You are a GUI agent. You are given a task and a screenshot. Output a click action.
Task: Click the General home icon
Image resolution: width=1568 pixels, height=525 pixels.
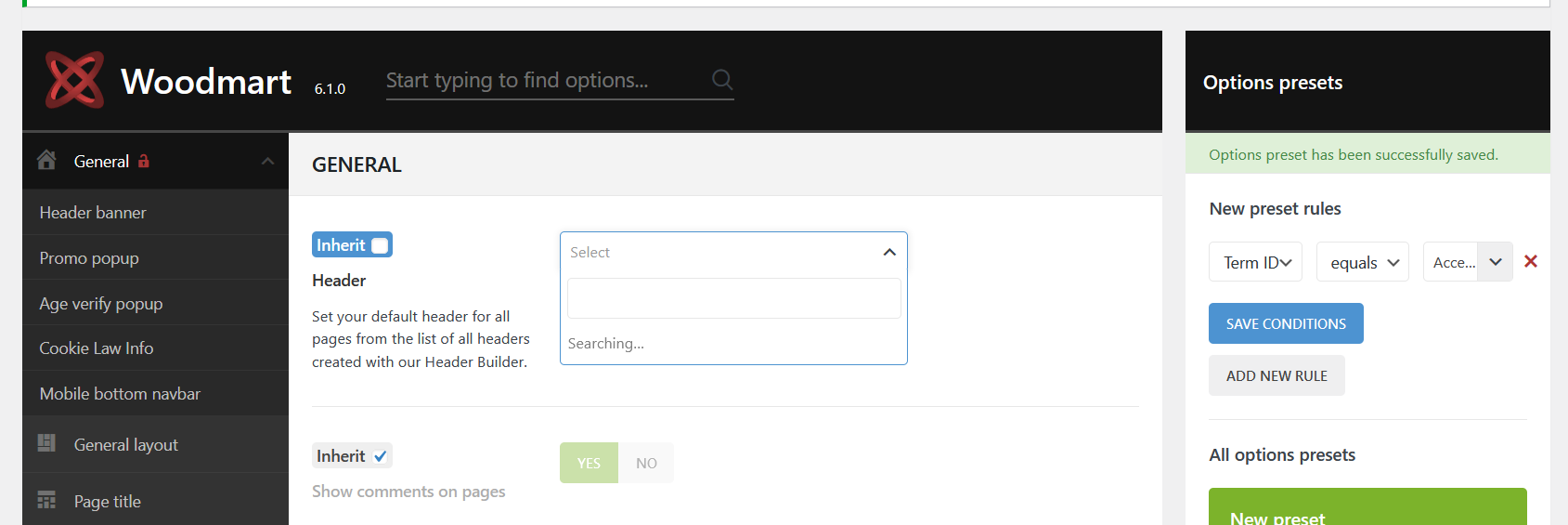click(46, 161)
